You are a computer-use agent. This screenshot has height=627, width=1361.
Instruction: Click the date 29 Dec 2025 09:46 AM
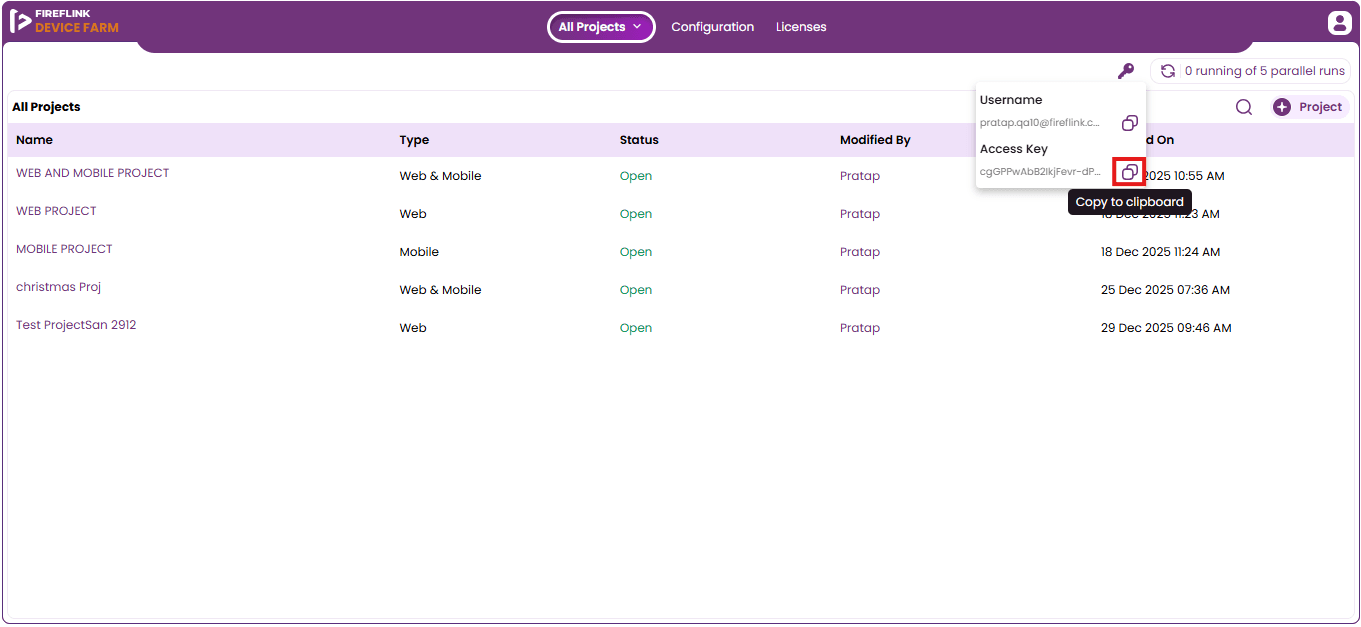click(1166, 328)
